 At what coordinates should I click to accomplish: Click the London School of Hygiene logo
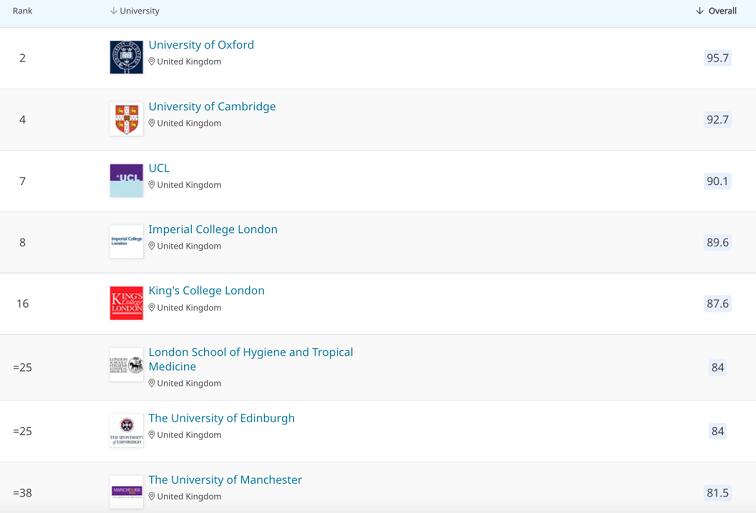pos(126,365)
